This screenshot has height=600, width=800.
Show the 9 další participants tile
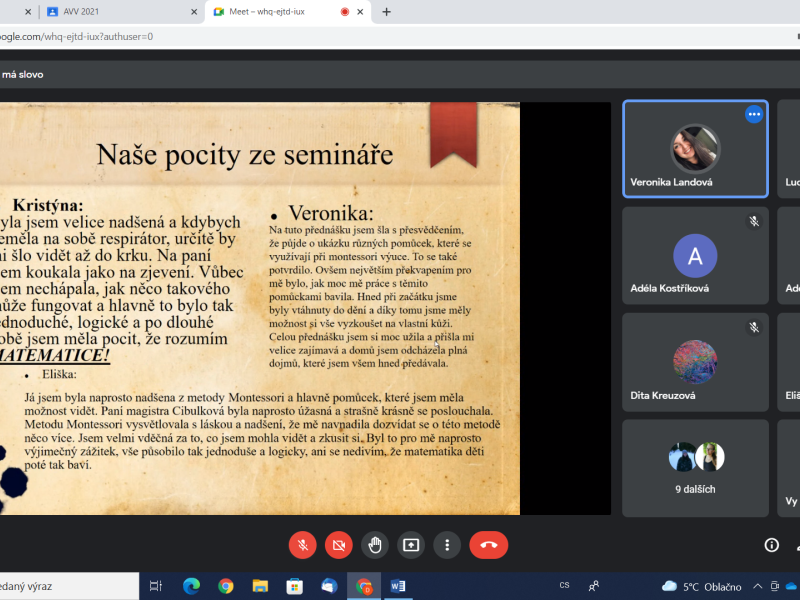pos(695,467)
